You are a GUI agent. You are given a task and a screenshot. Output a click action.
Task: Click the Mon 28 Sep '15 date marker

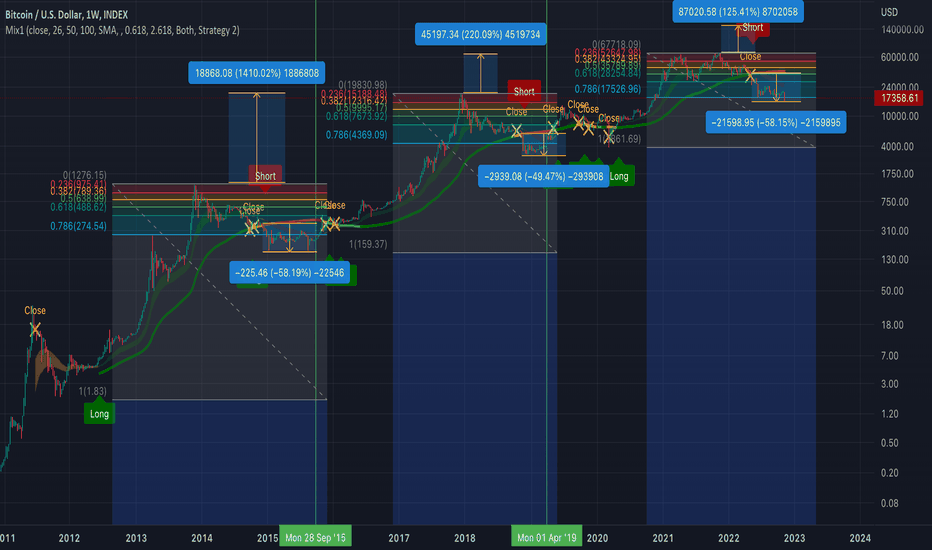click(x=315, y=538)
